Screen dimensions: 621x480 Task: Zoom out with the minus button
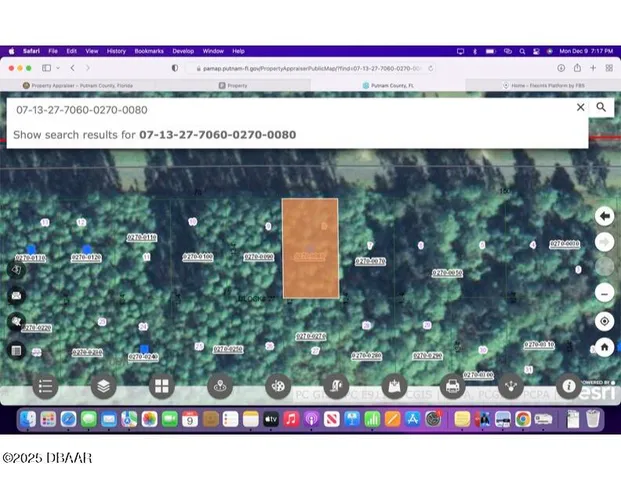tap(604, 293)
